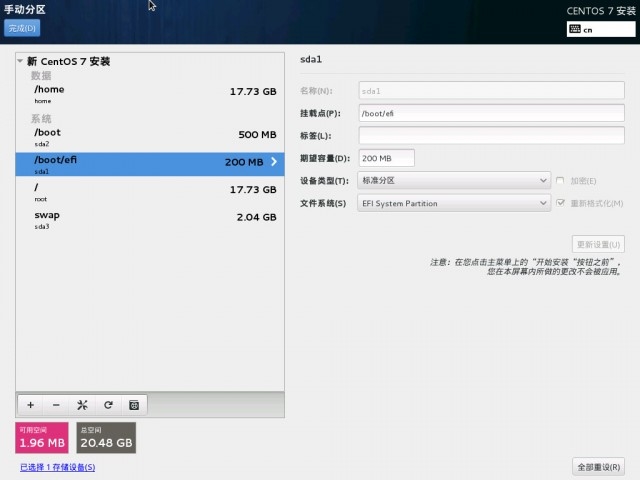Click the keyboard layout icon next to cn
The image size is (640, 480).
tap(575, 29)
